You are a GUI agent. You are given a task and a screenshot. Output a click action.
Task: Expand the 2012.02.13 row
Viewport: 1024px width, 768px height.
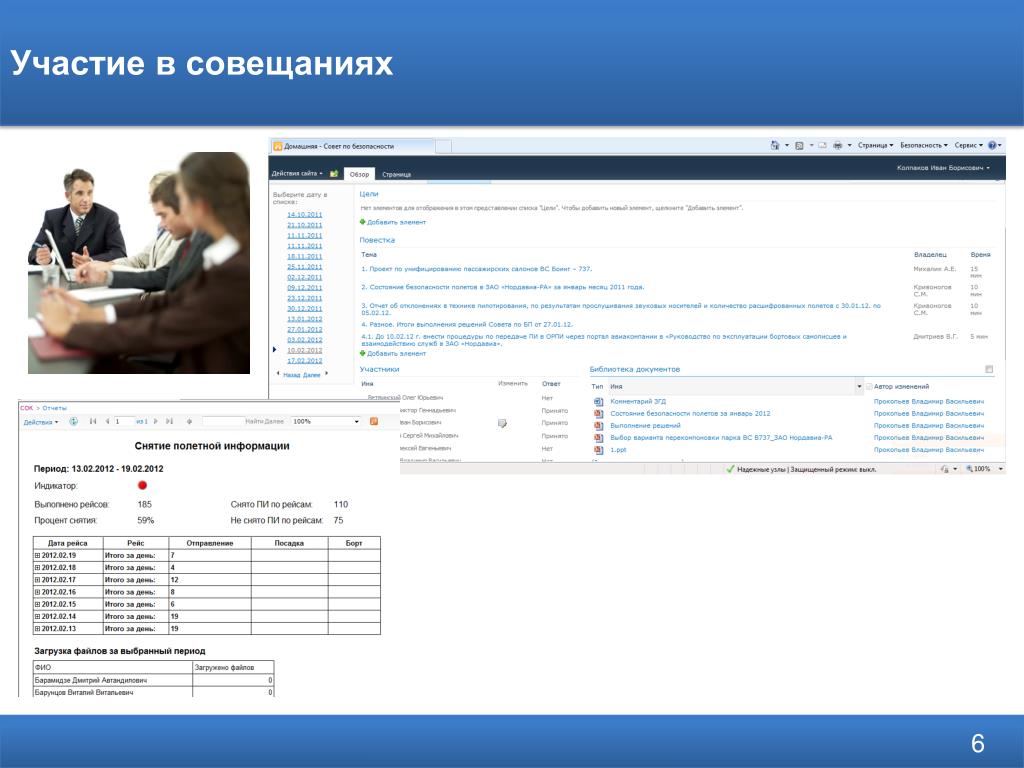point(37,629)
